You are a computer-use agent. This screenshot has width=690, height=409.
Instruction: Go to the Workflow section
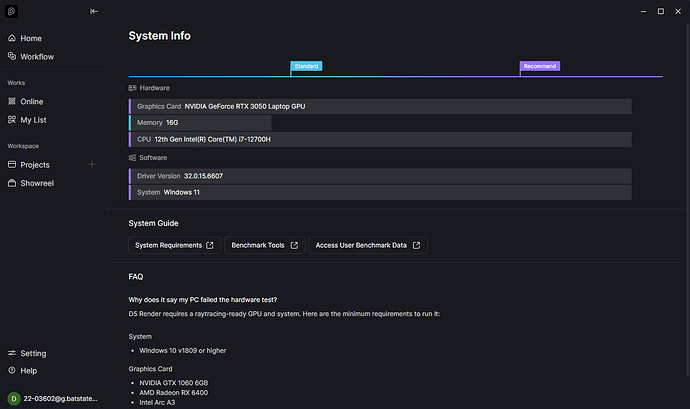tap(37, 56)
